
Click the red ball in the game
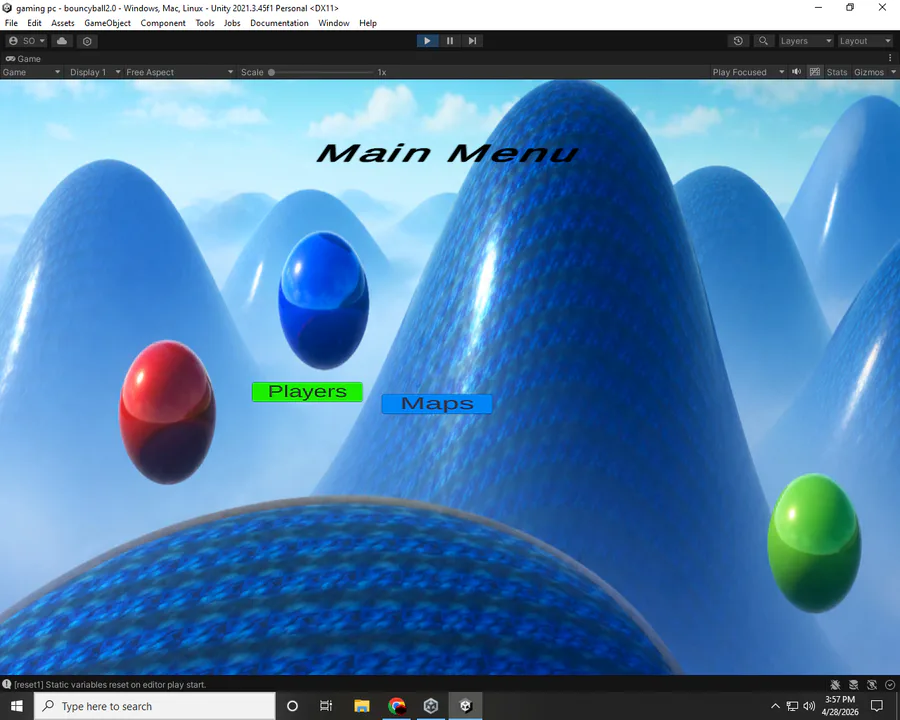tap(167, 412)
